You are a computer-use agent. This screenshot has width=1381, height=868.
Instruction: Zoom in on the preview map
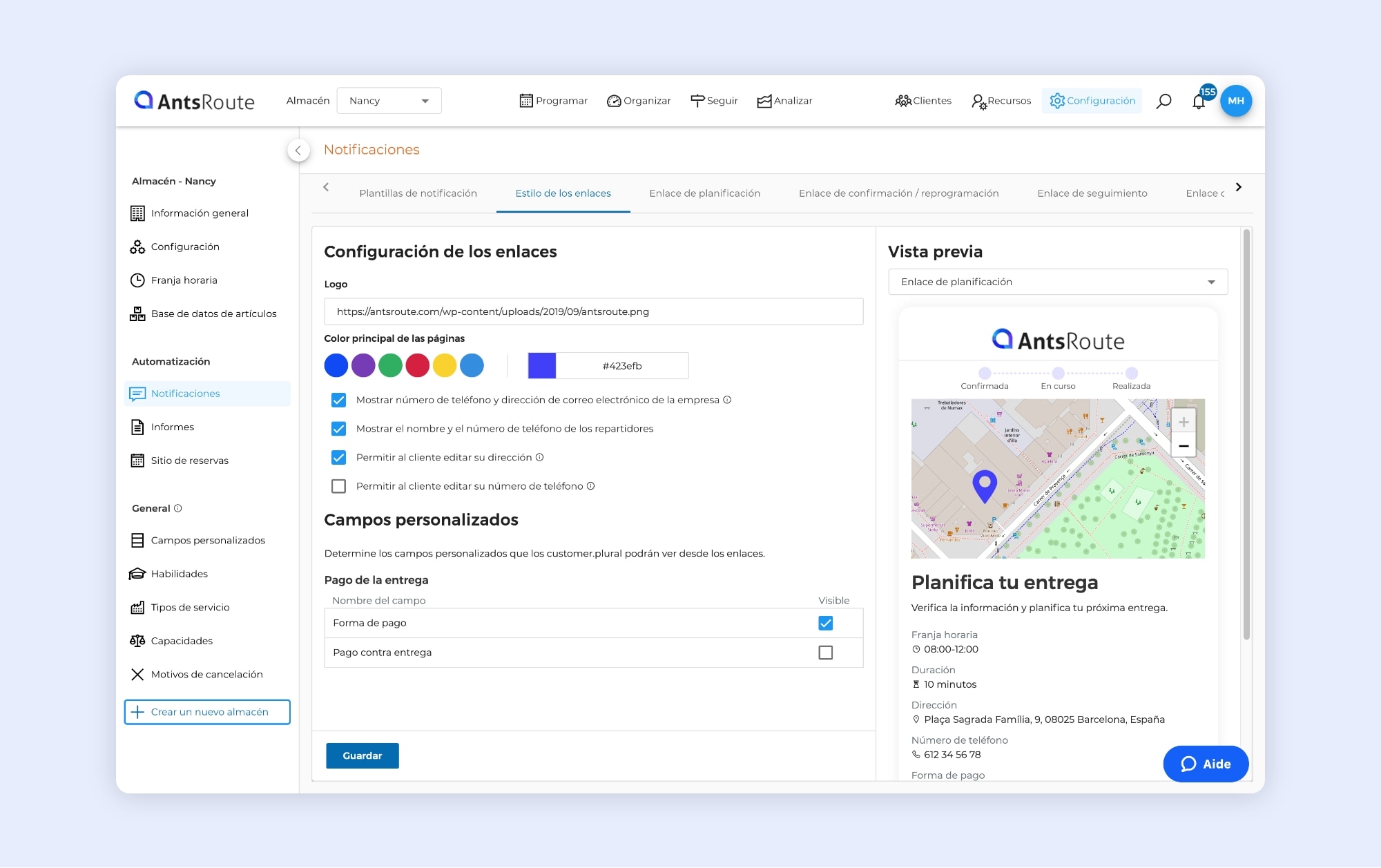pos(1183,422)
